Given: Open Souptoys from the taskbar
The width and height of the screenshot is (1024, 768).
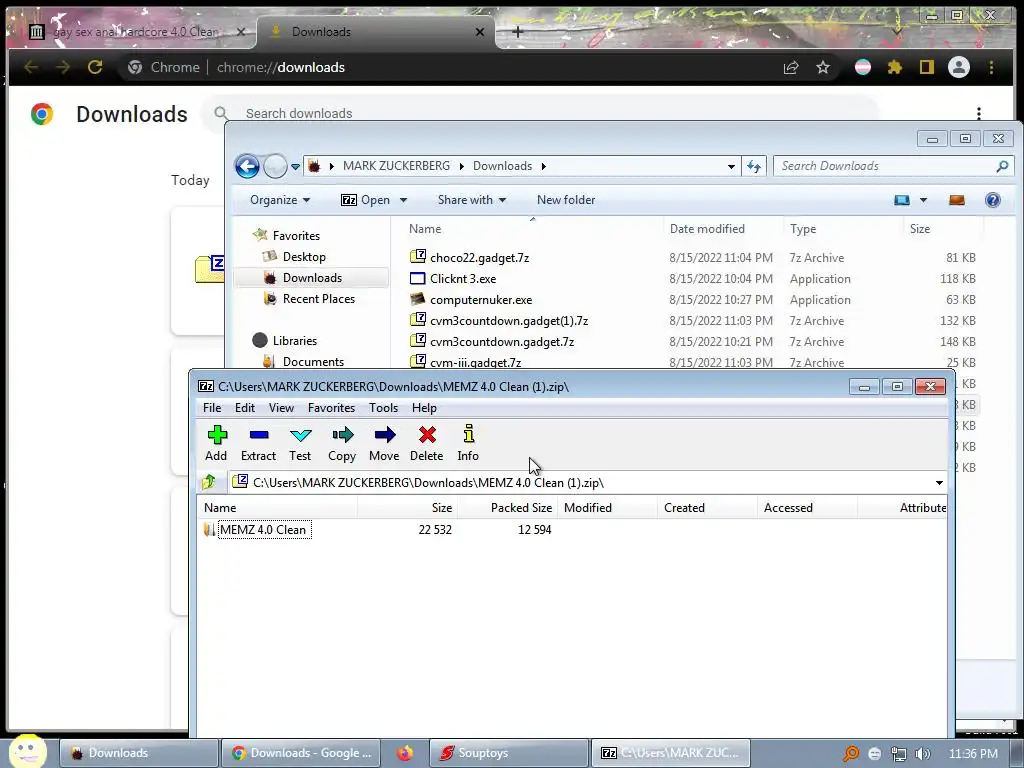Looking at the screenshot, I should coord(508,753).
